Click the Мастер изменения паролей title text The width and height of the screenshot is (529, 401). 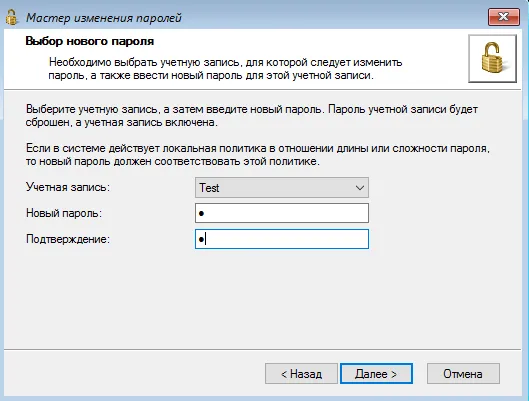pos(104,18)
